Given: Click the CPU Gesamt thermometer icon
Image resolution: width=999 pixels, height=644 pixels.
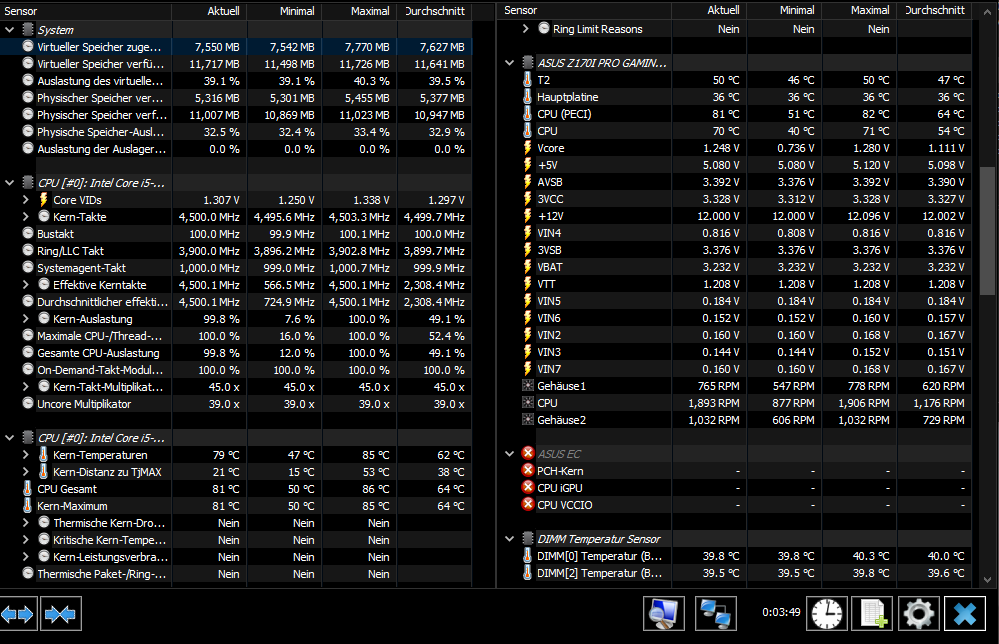Looking at the screenshot, I should click(27, 489).
